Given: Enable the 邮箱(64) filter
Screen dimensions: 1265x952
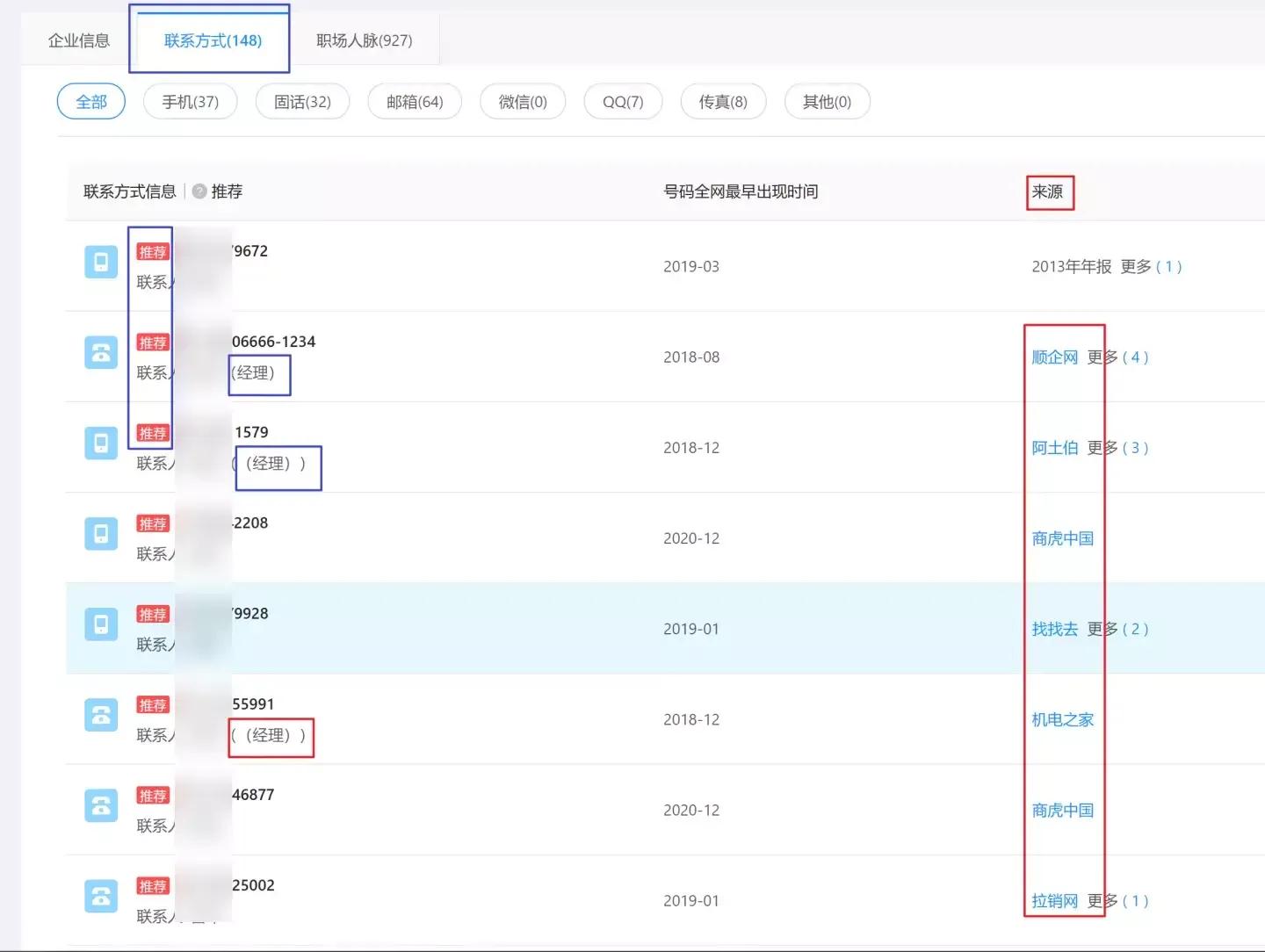Looking at the screenshot, I should tap(415, 101).
